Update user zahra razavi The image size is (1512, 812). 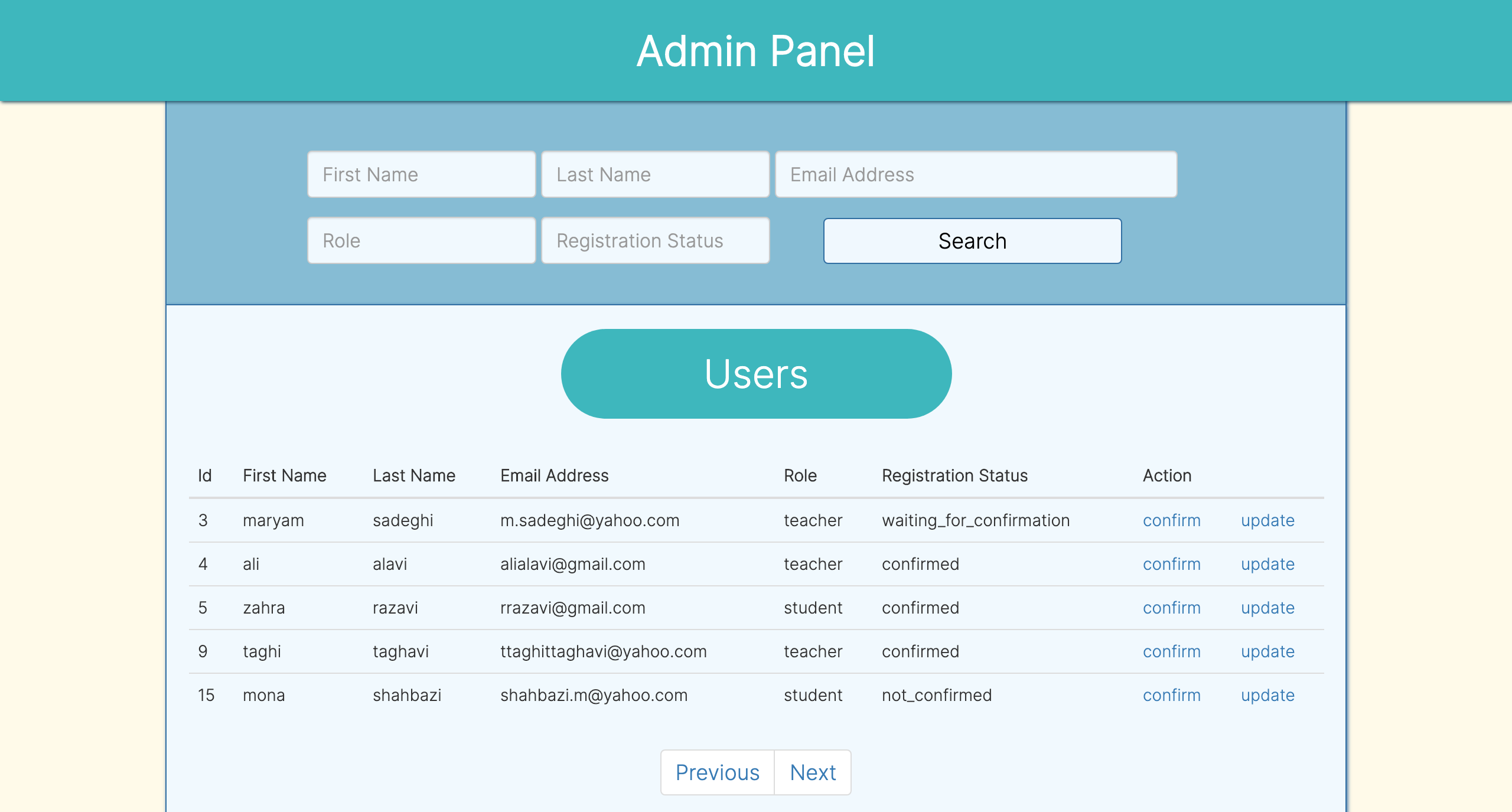click(1267, 608)
